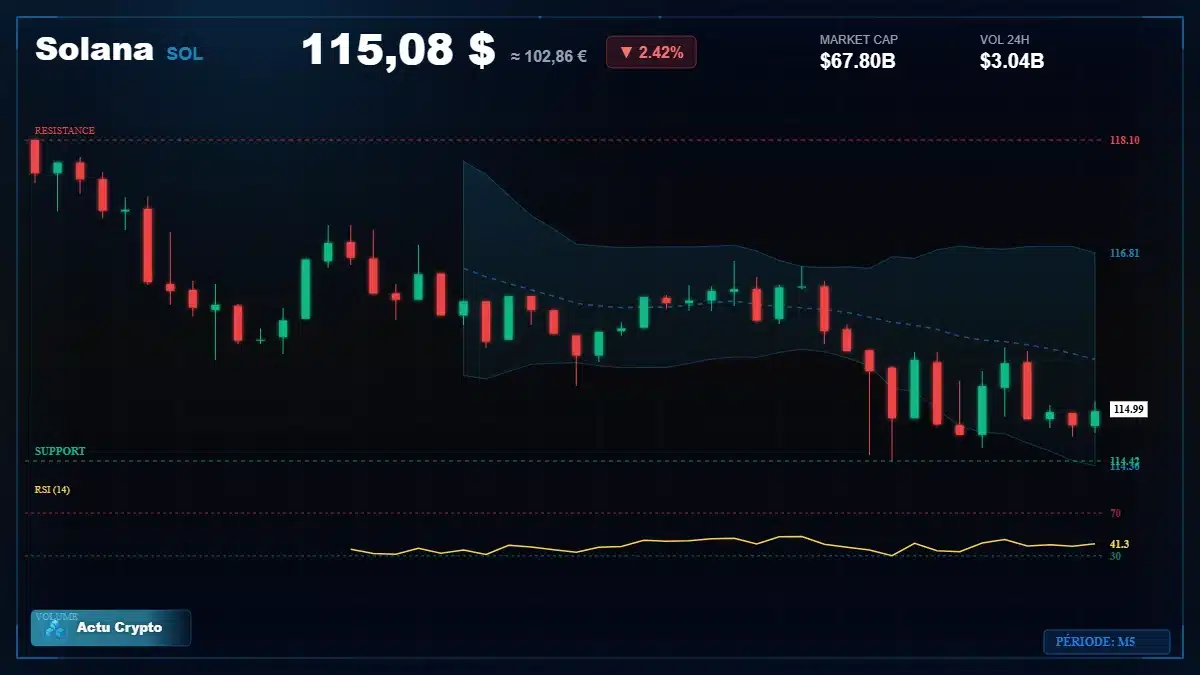Select the $67.80B market cap value
The height and width of the screenshot is (675, 1200).
click(x=857, y=61)
